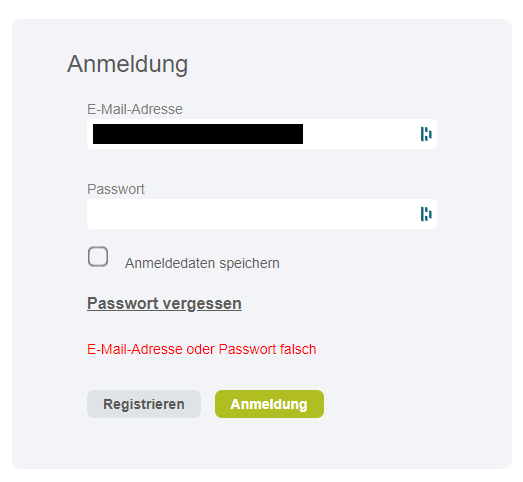Place cursor after redacted email text
The width and height of the screenshot is (523, 482).
point(360,134)
